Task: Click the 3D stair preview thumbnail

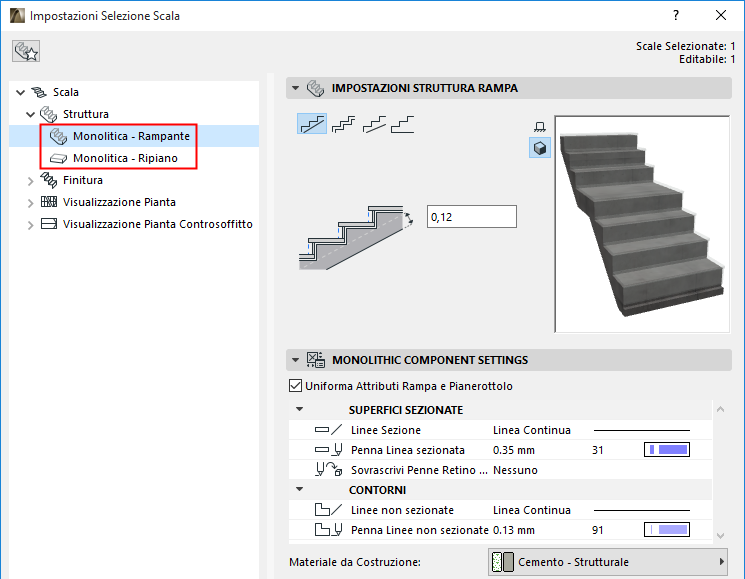Action: [642, 224]
